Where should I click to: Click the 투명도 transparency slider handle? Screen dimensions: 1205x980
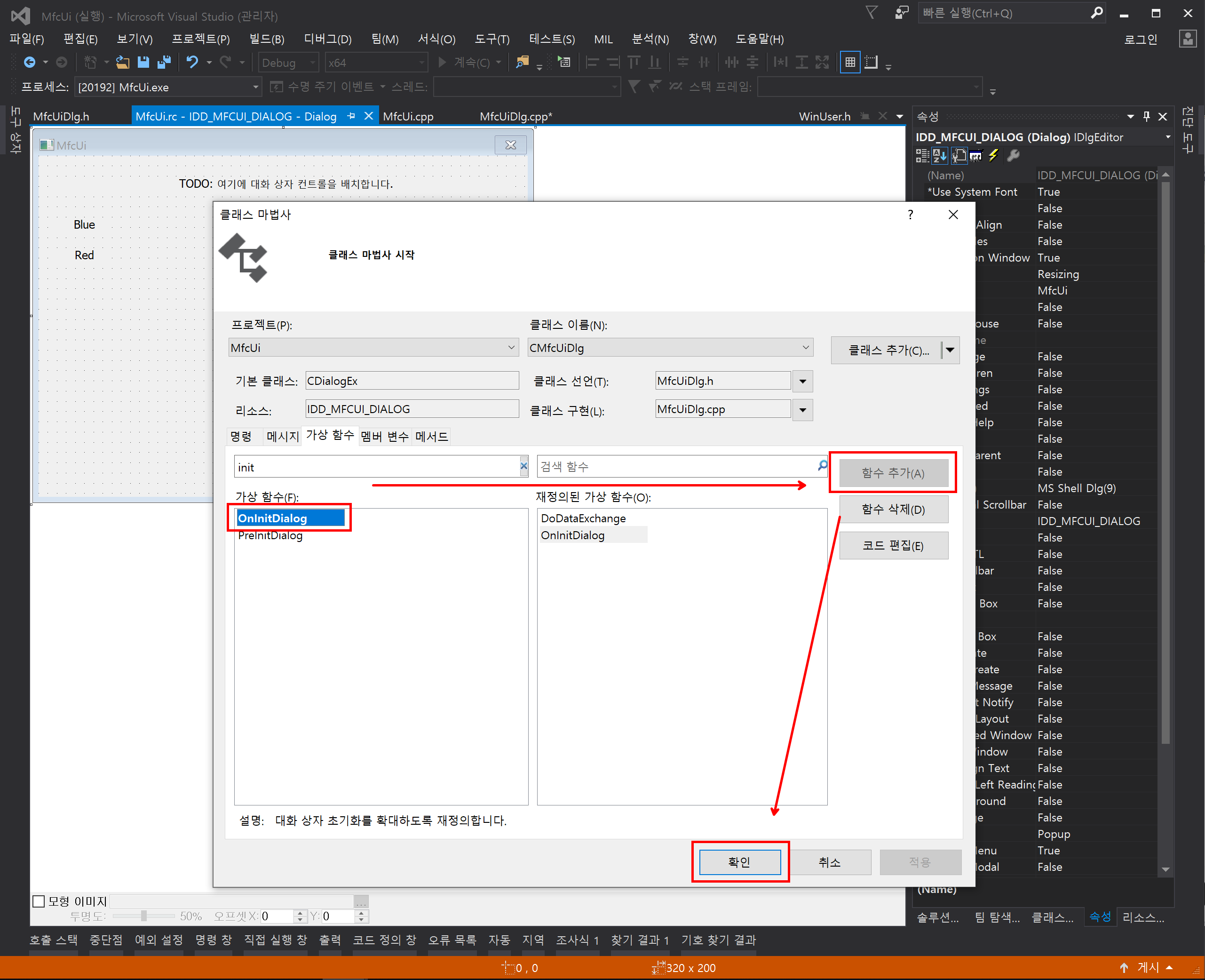[x=144, y=916]
